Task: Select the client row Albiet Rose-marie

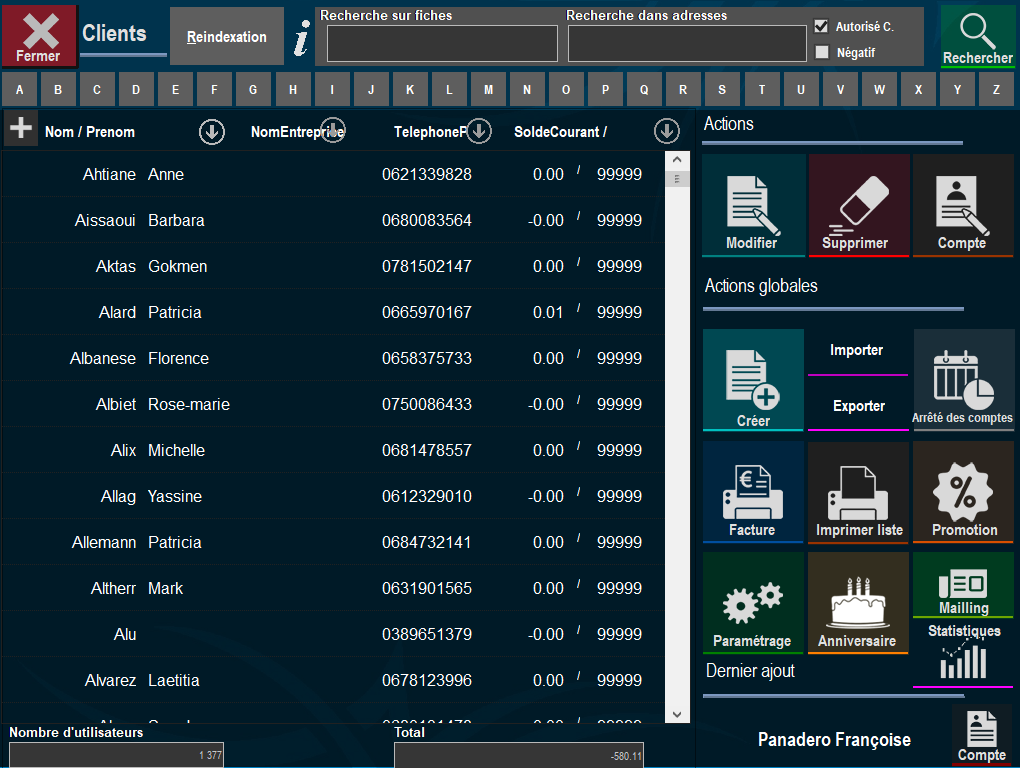Action: [332, 404]
